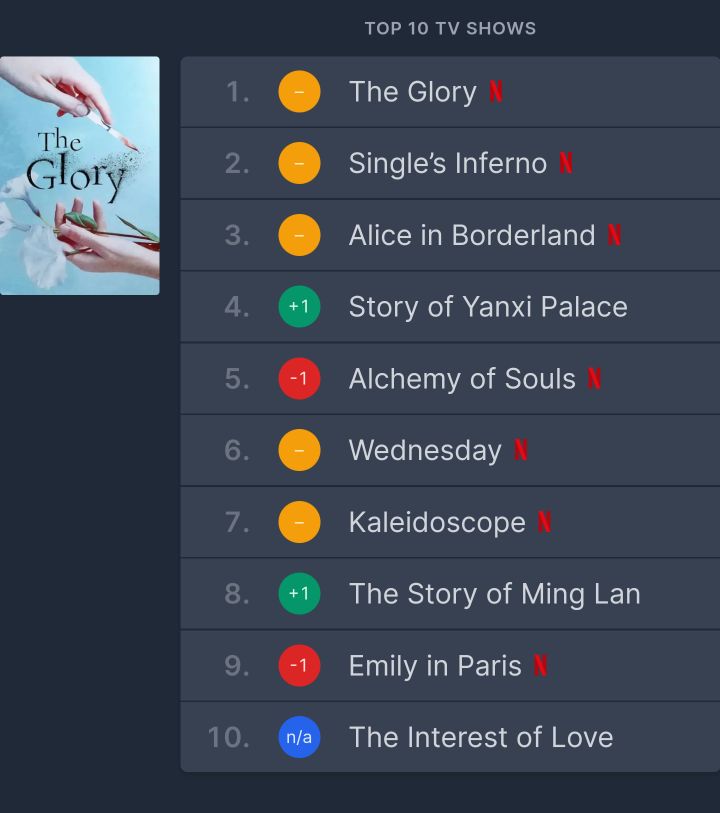The image size is (720, 813).
Task: Select the Emily in Paris title
Action: click(x=435, y=666)
